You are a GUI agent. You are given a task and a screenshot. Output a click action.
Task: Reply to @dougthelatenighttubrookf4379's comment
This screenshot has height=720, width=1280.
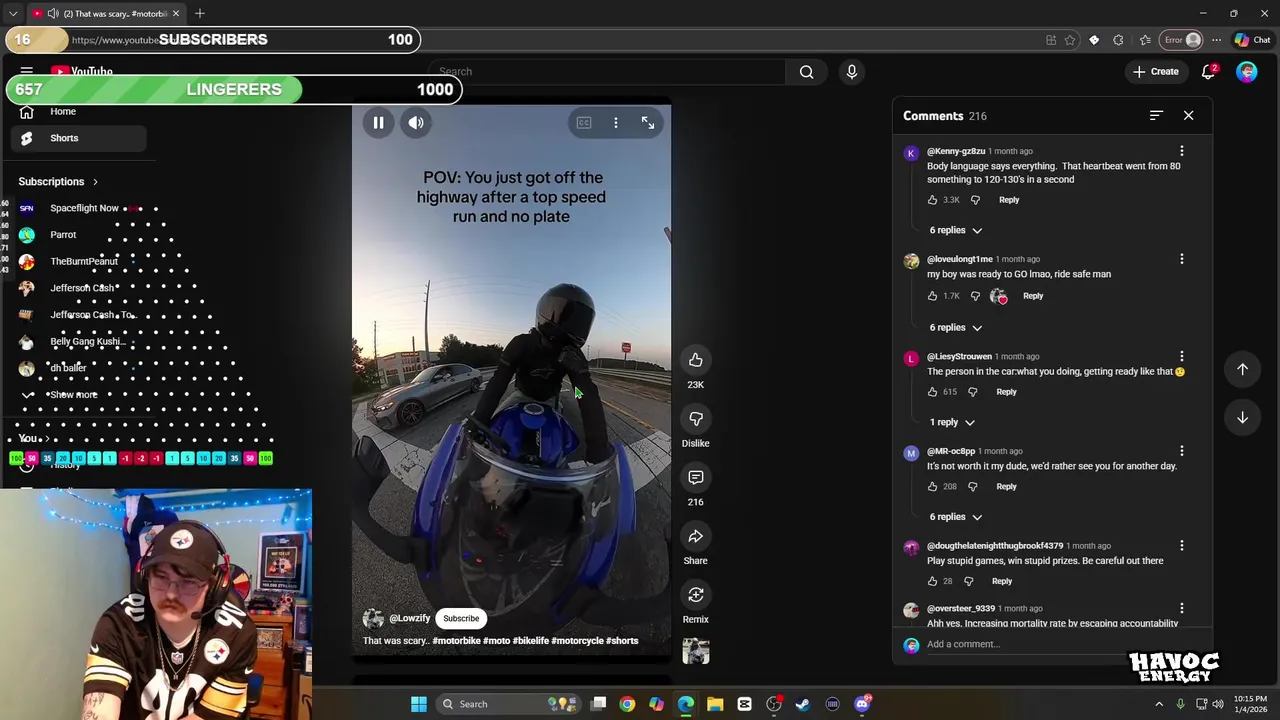1002,581
